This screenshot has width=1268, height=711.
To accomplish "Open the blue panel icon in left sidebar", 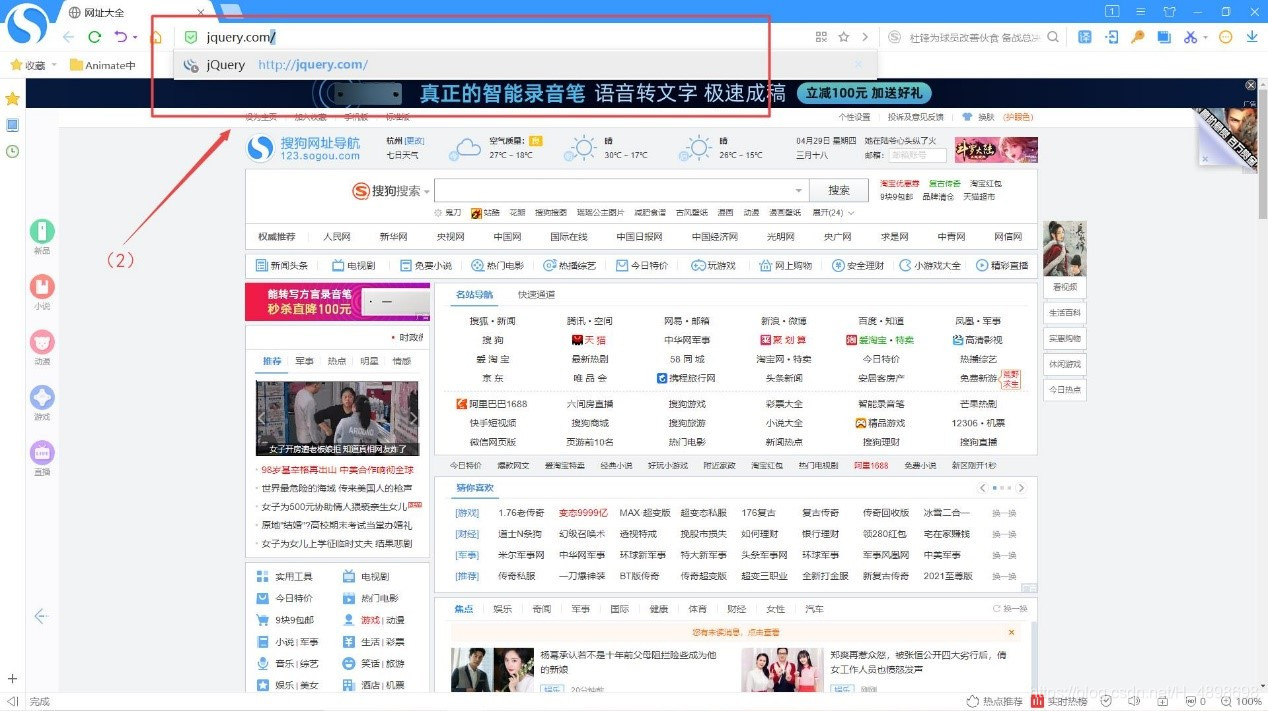I will [12, 125].
